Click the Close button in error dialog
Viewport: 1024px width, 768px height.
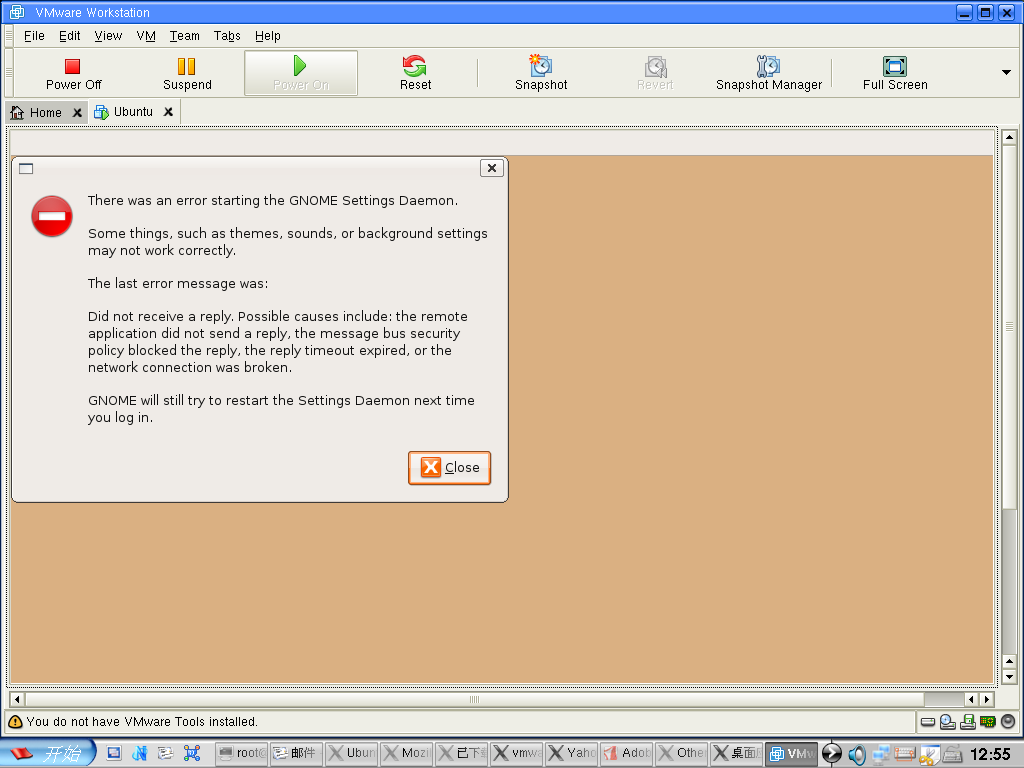pyautogui.click(x=449, y=468)
